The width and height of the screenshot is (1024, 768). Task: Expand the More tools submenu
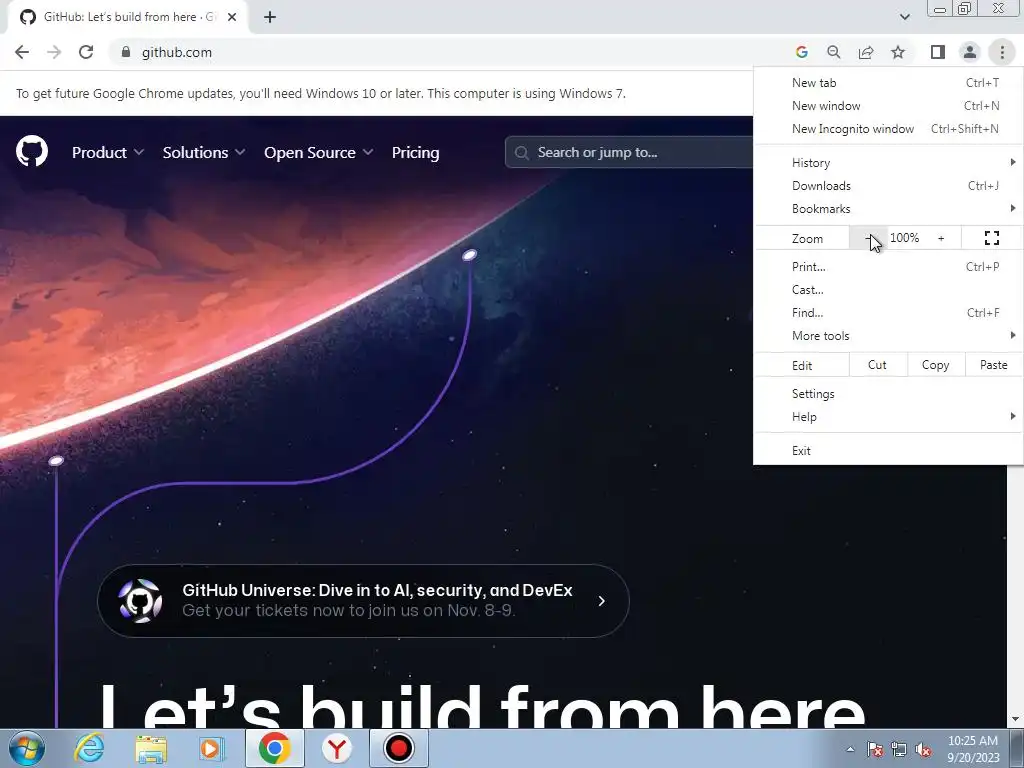pyautogui.click(x=888, y=336)
